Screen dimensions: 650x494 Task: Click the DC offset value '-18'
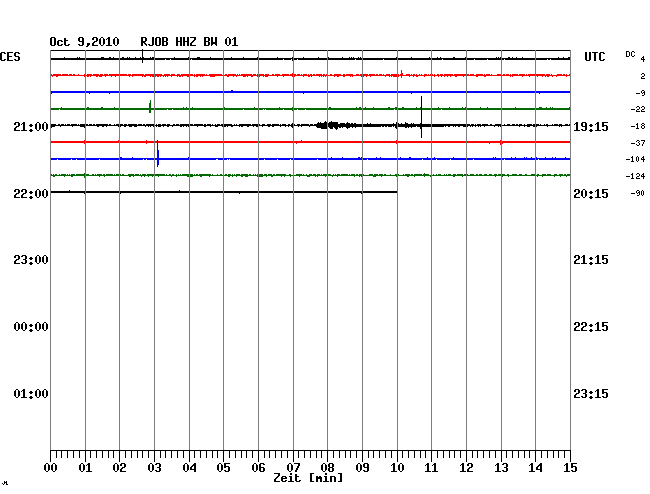click(x=638, y=126)
